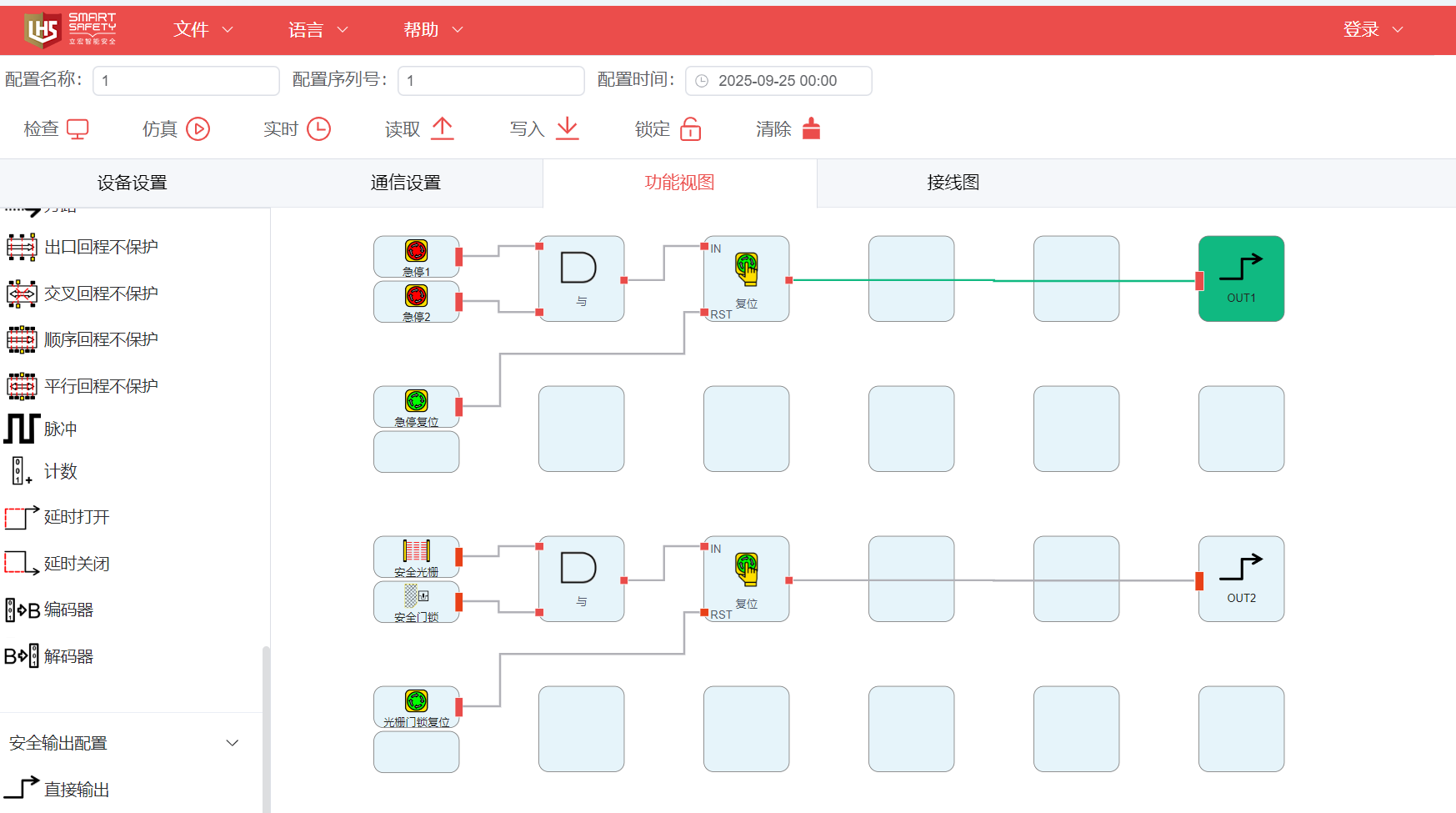Select the green OUT1 output node
The image size is (1456, 813).
(1241, 279)
